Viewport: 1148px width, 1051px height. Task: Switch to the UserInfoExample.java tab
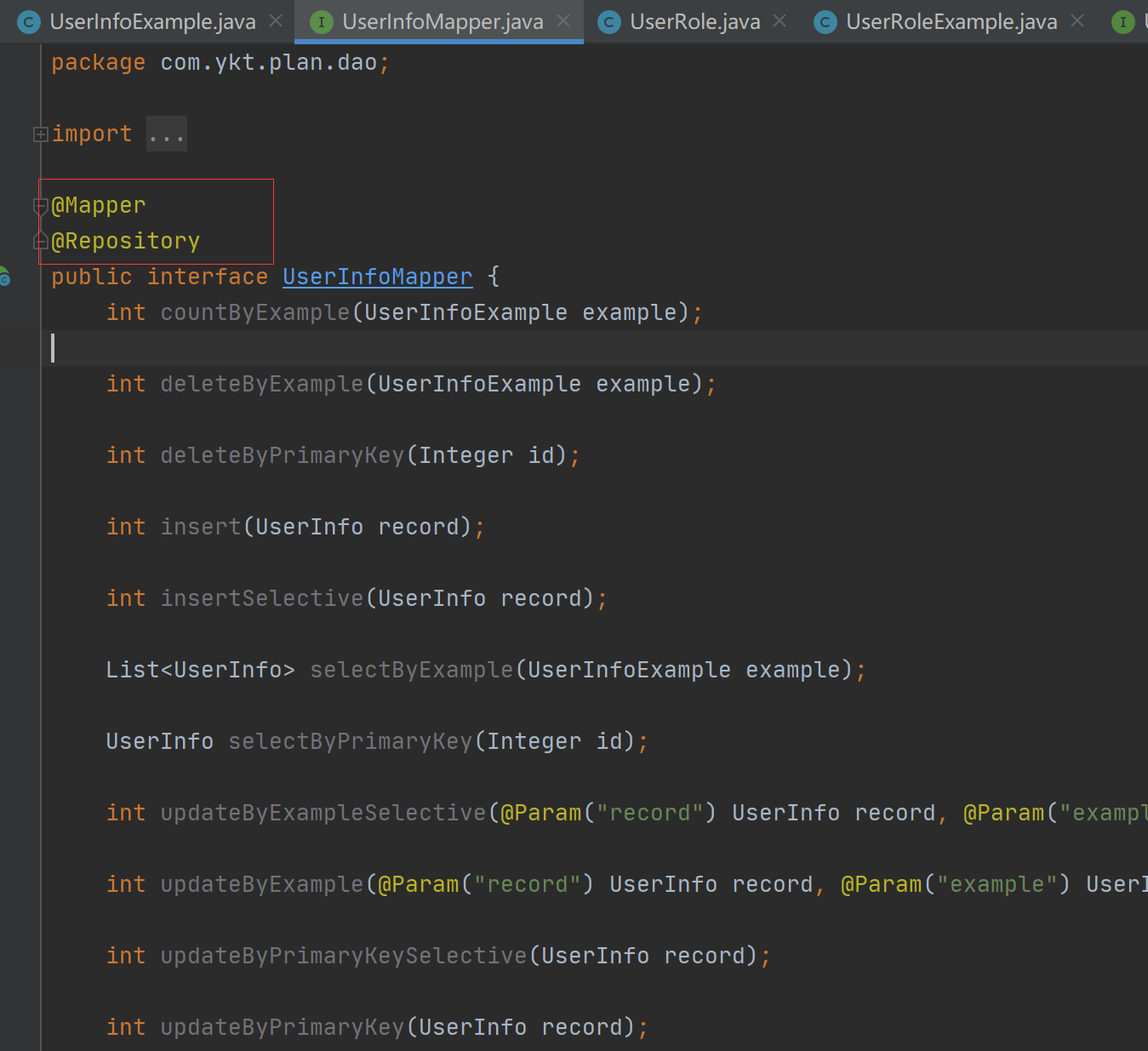click(x=153, y=22)
